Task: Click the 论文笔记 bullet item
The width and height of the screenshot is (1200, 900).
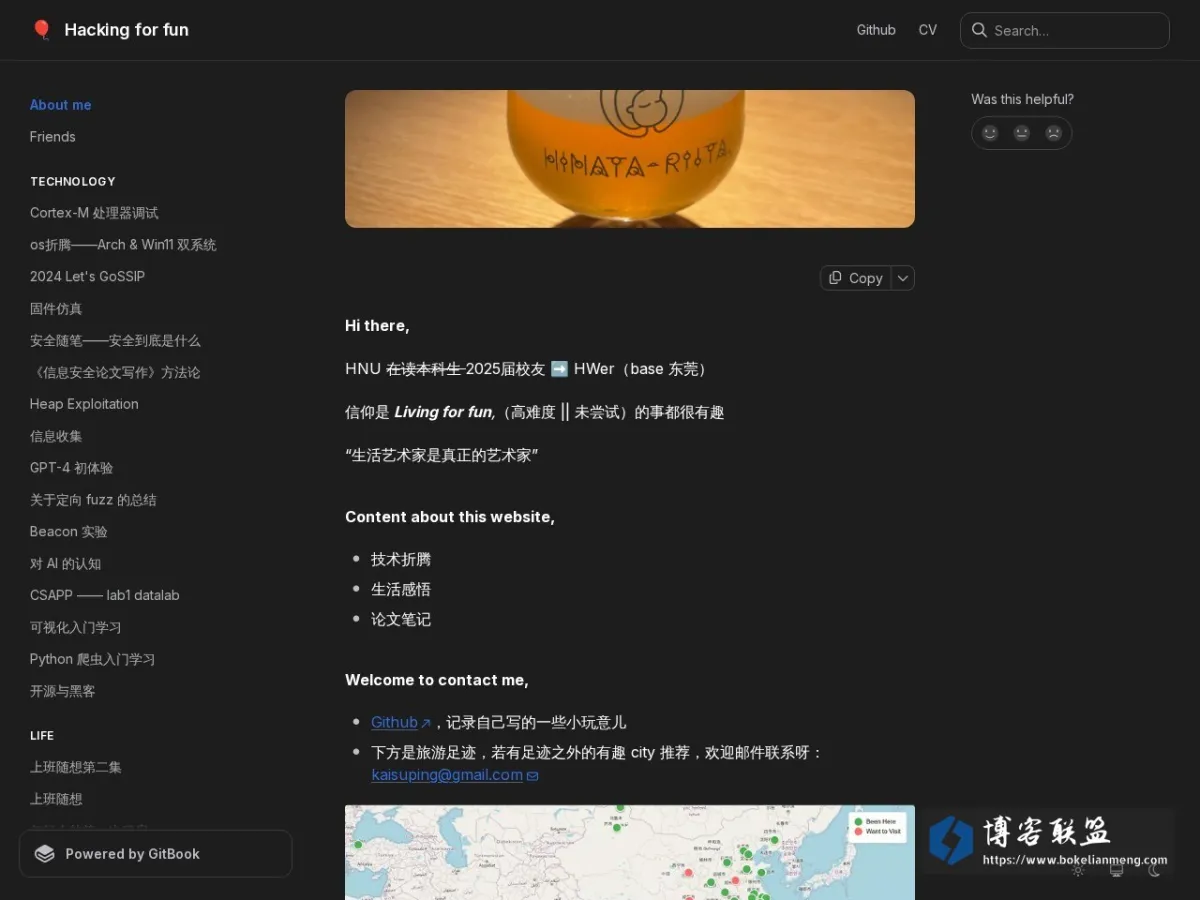Action: pyautogui.click(x=401, y=619)
